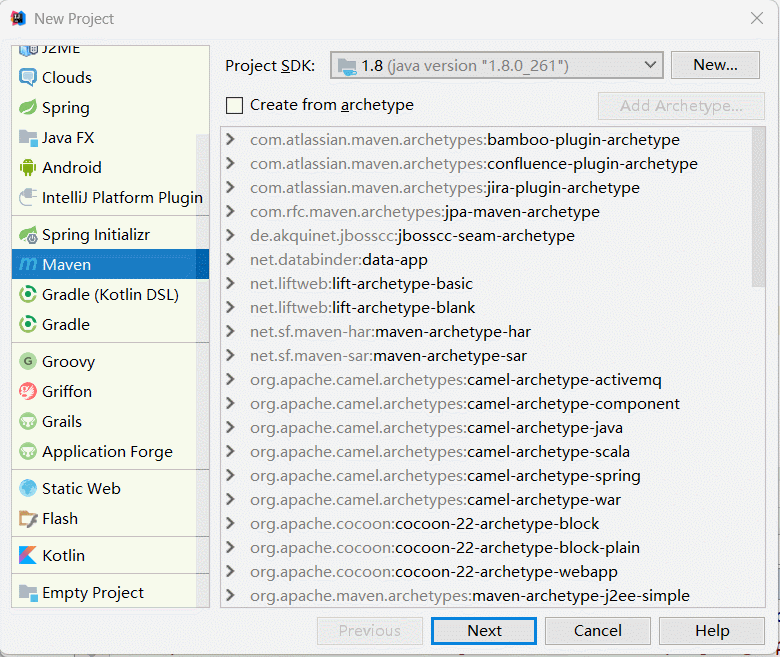Click the Cancel button

coord(598,631)
